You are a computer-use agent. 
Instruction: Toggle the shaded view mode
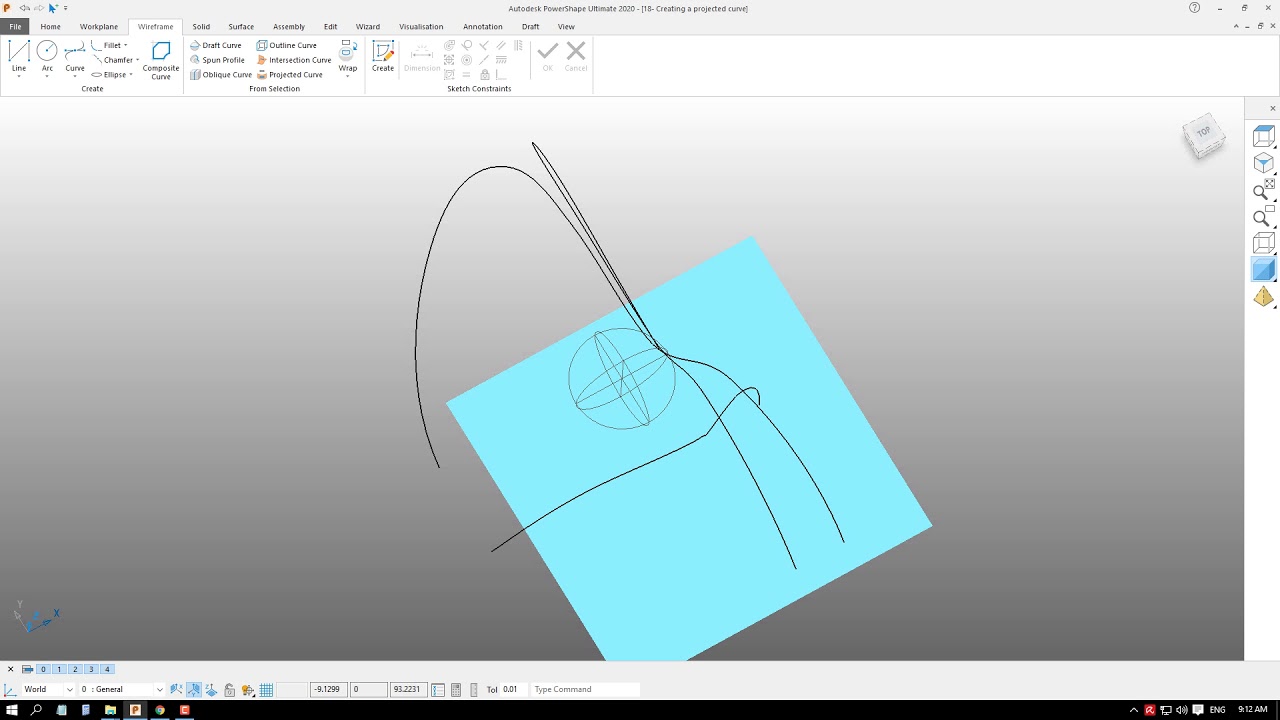pos(1264,270)
